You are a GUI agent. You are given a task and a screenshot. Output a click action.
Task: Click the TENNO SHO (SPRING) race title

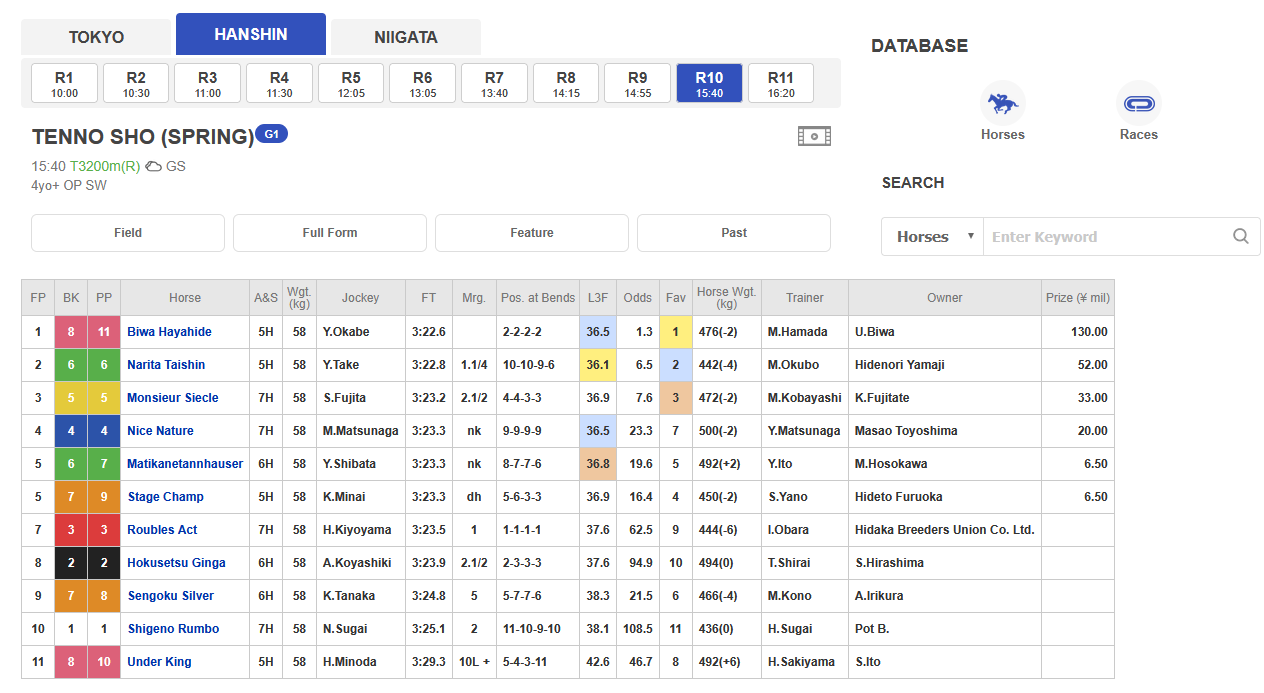pos(143,137)
